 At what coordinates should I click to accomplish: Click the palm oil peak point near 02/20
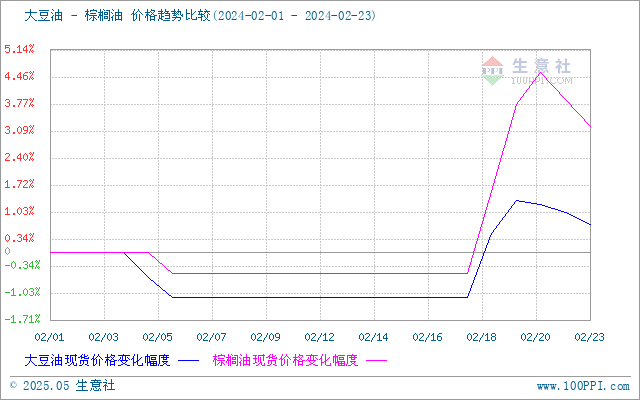(x=540, y=72)
